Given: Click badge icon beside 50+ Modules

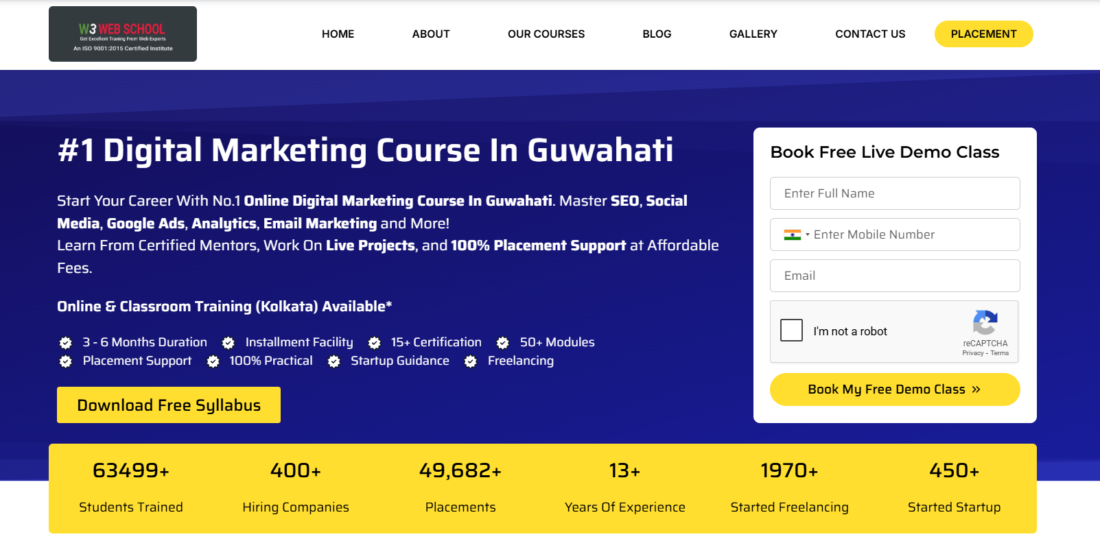Looking at the screenshot, I should tap(502, 343).
